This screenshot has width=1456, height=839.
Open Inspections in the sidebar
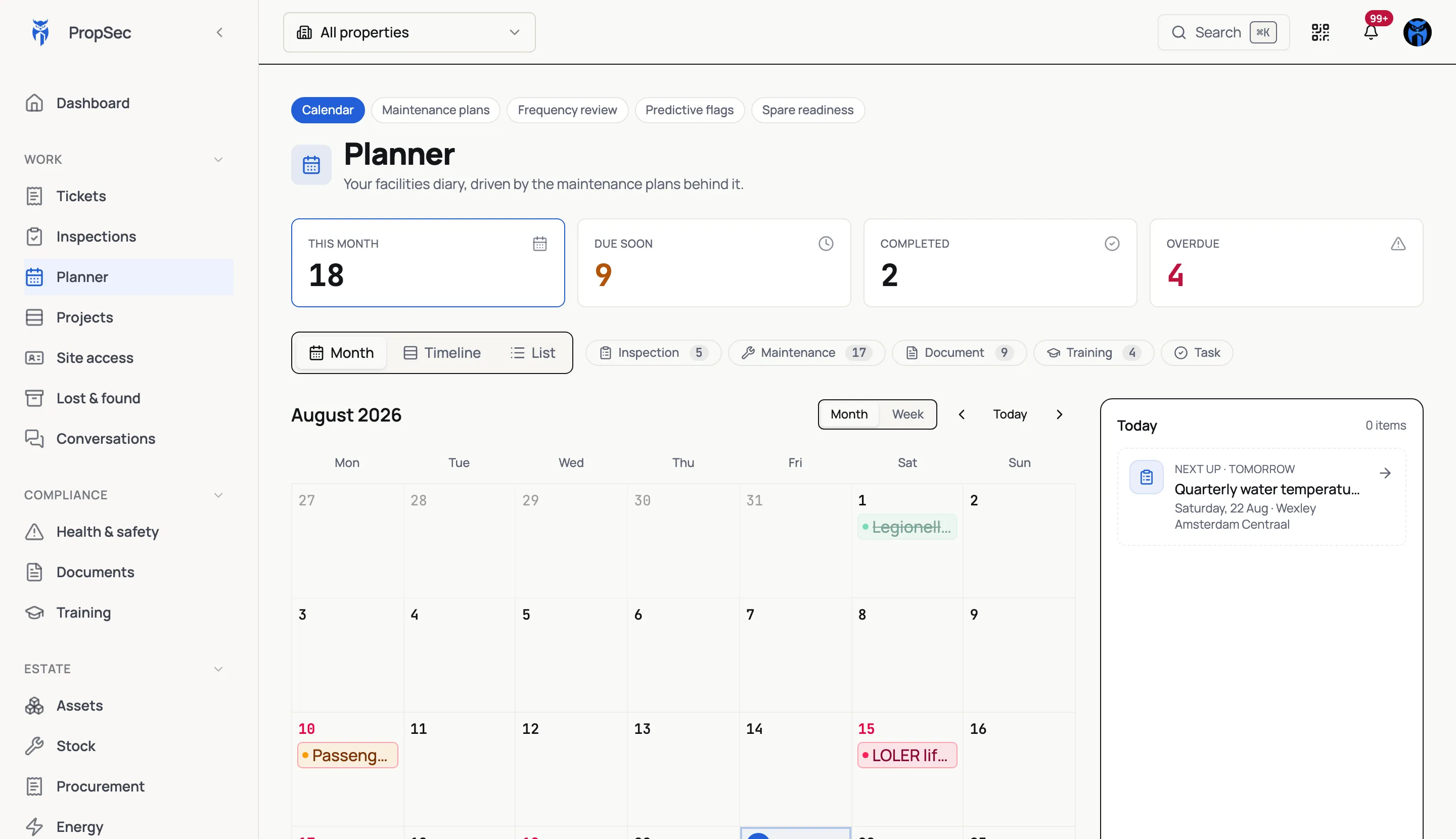coord(128,236)
